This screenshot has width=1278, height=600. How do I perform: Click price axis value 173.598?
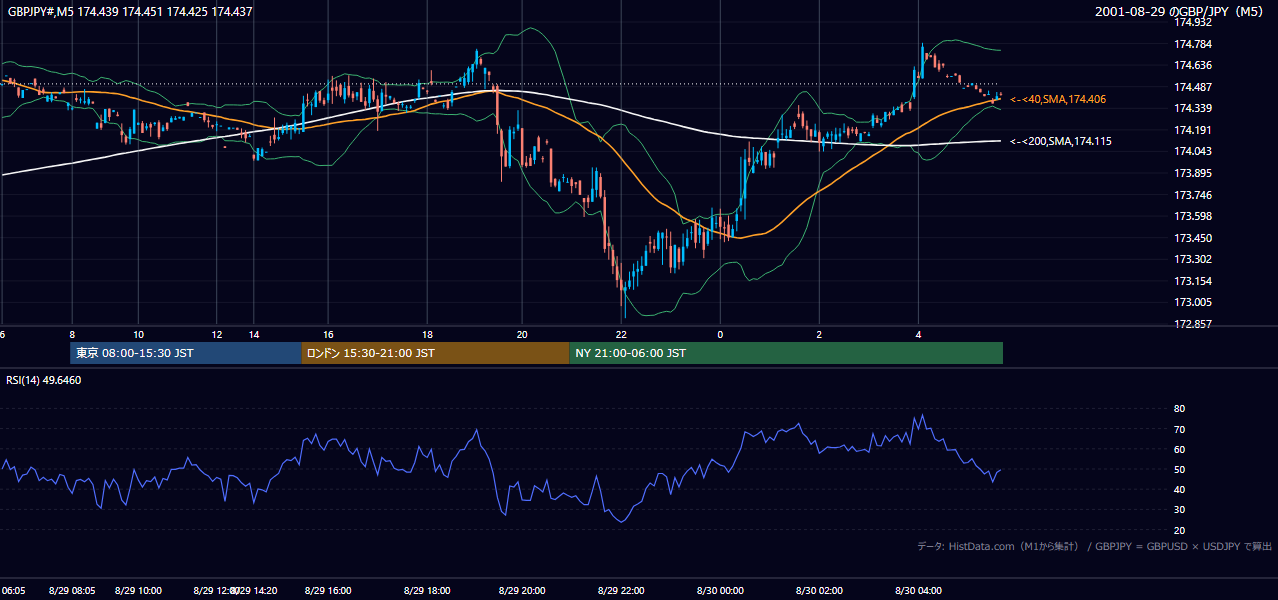click(1193, 216)
